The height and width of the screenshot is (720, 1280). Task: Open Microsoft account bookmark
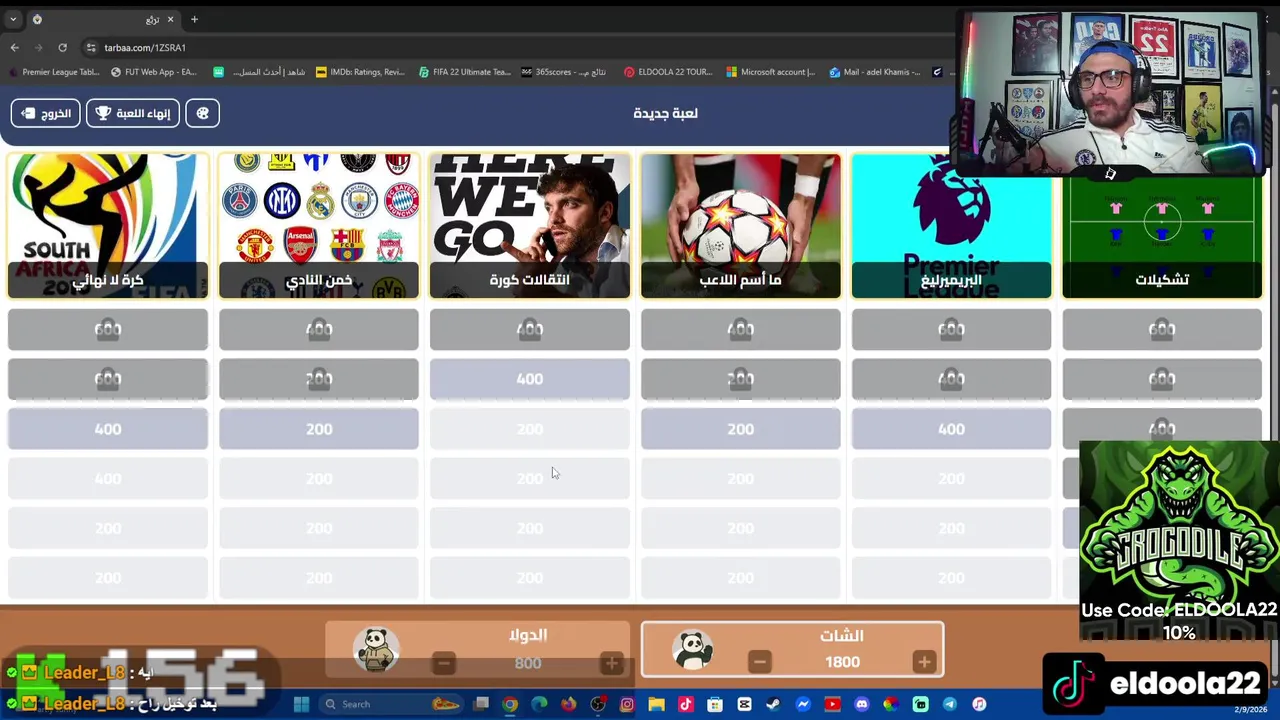point(771,72)
